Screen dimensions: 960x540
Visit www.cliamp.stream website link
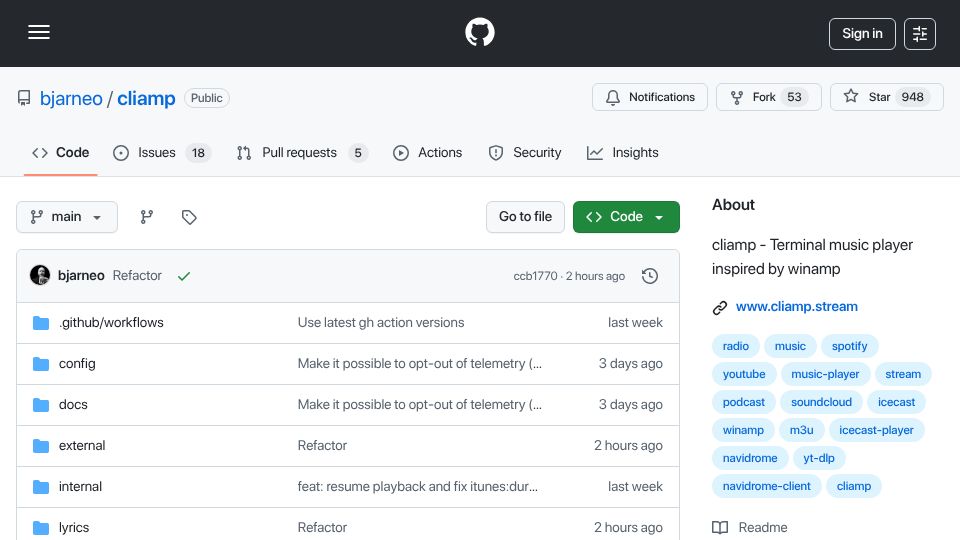(x=797, y=307)
